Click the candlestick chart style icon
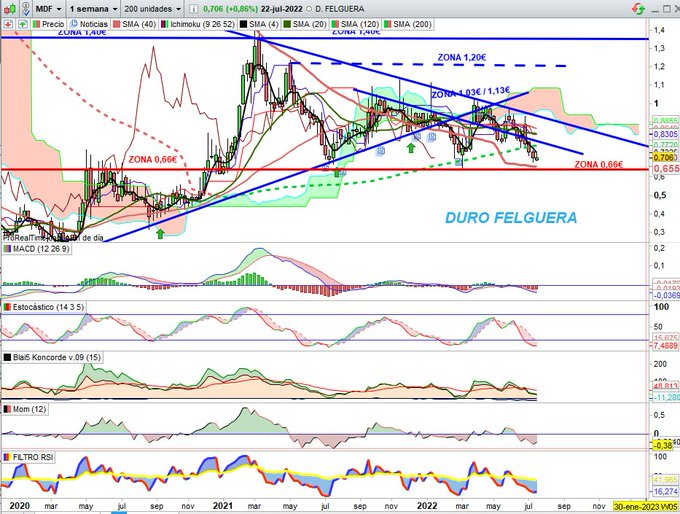The width and height of the screenshot is (680, 514). pyautogui.click(x=10, y=8)
